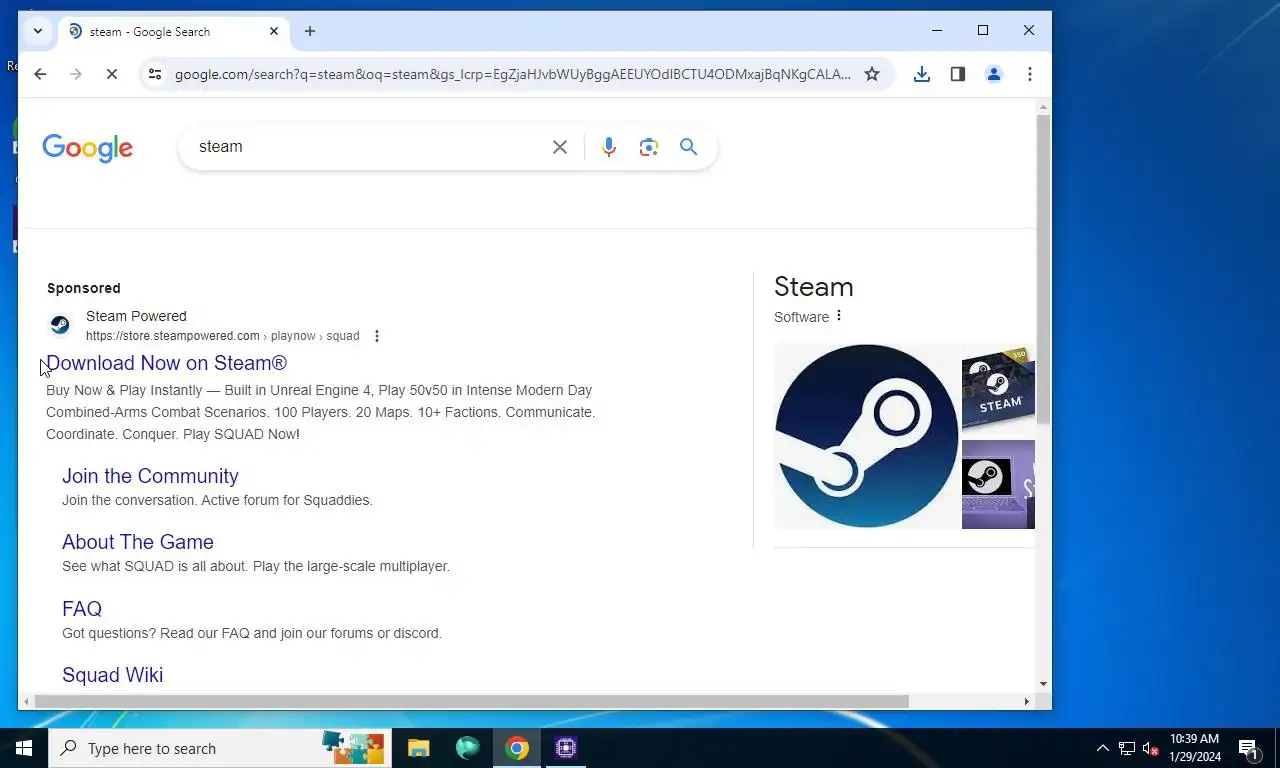Open the notification center icon

tap(1248, 748)
